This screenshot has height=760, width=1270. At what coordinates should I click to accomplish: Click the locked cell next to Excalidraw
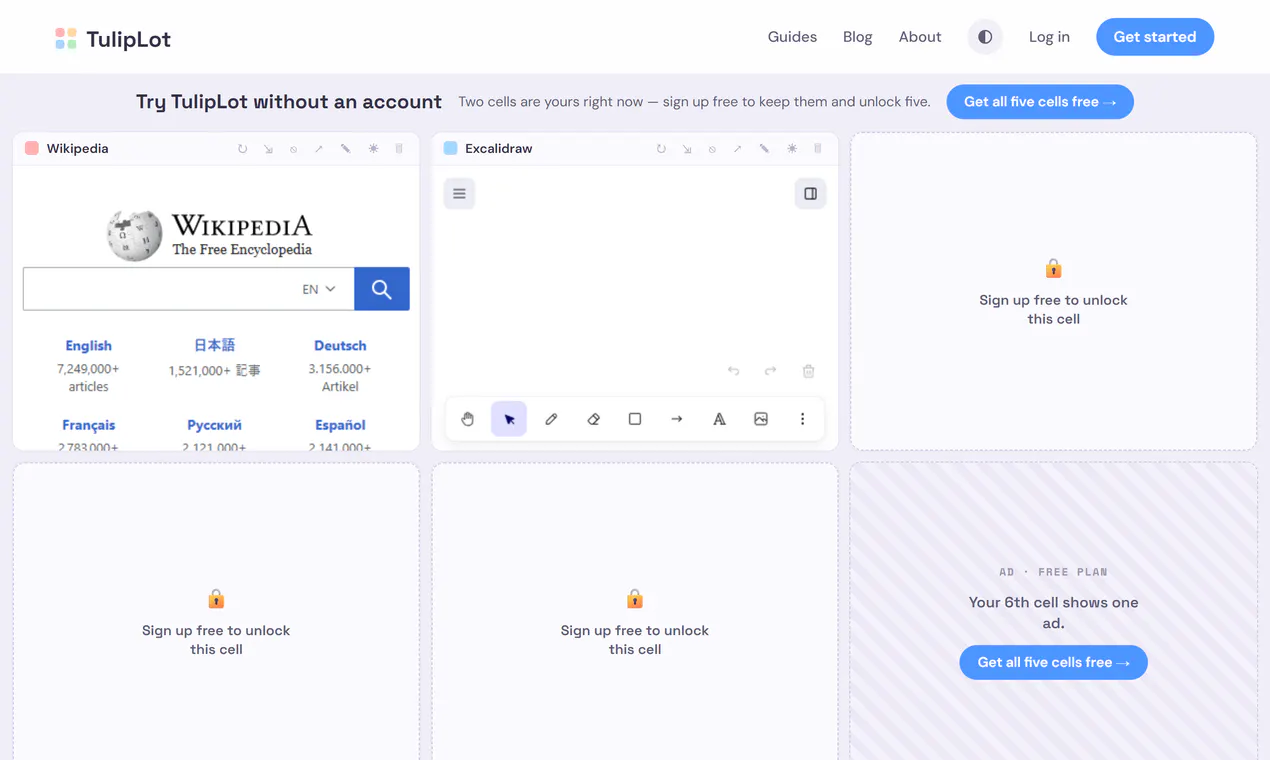pos(1053,291)
